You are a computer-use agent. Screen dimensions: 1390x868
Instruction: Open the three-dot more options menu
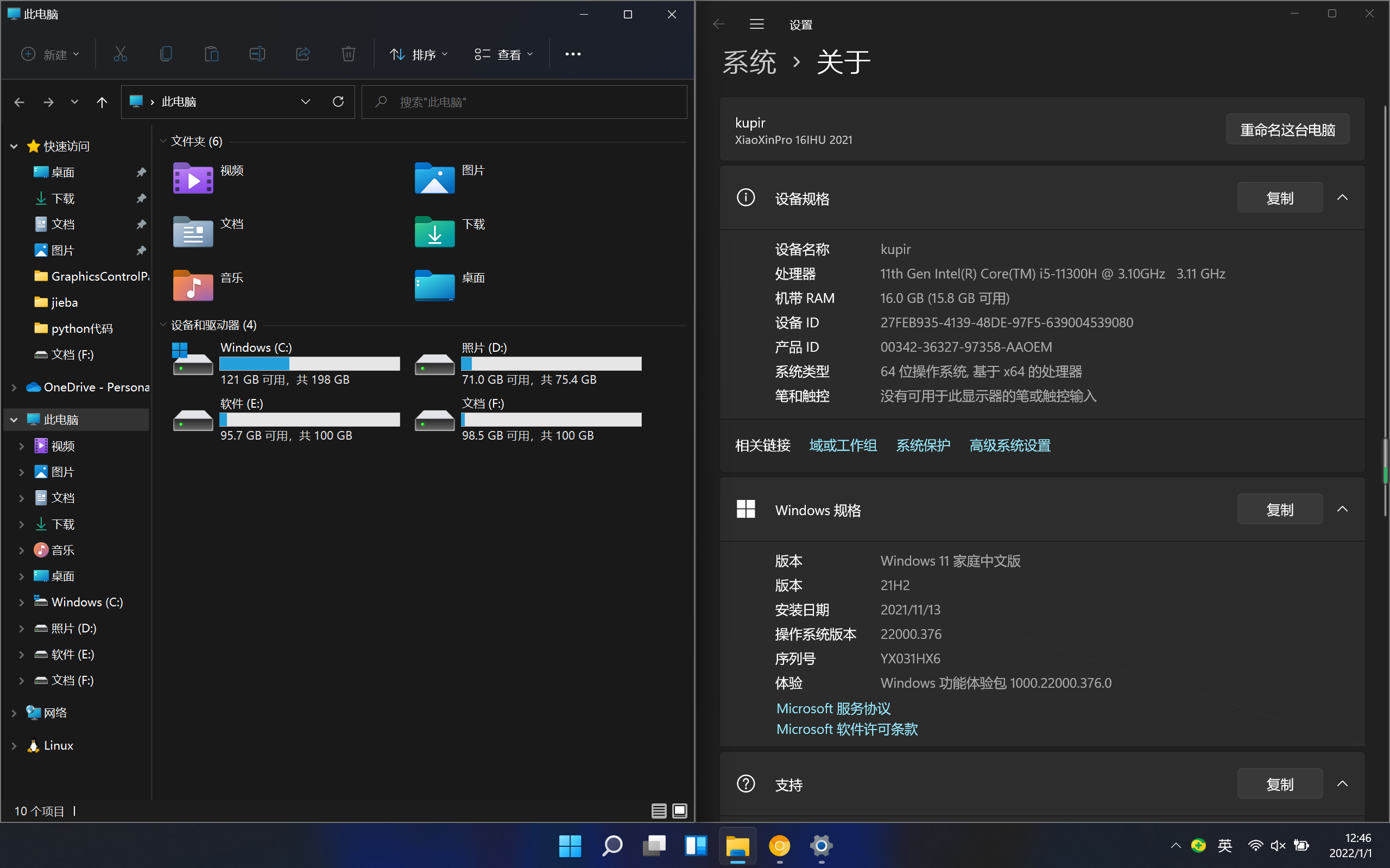coord(572,54)
